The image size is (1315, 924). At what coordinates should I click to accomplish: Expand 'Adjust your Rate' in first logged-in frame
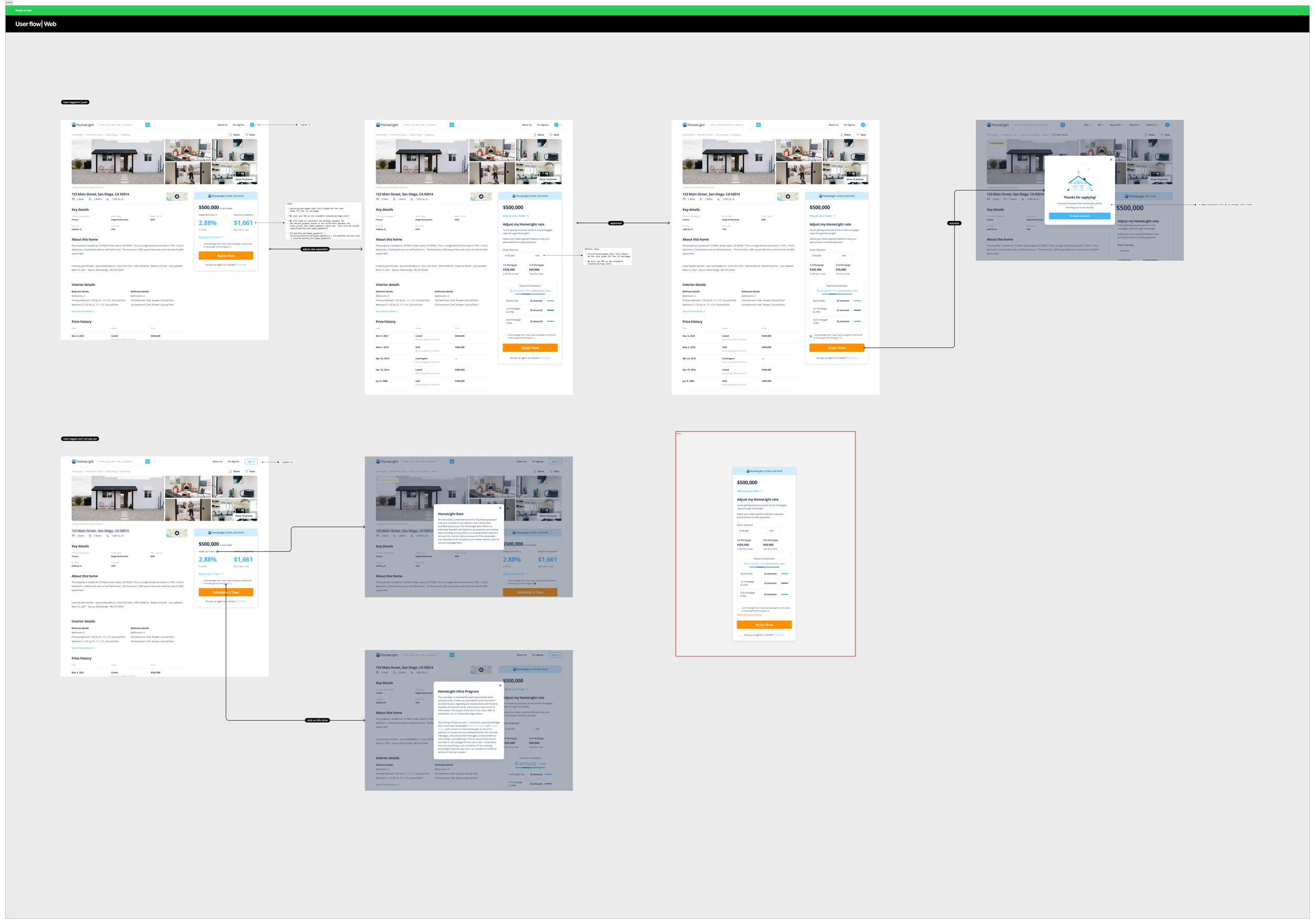(x=211, y=237)
